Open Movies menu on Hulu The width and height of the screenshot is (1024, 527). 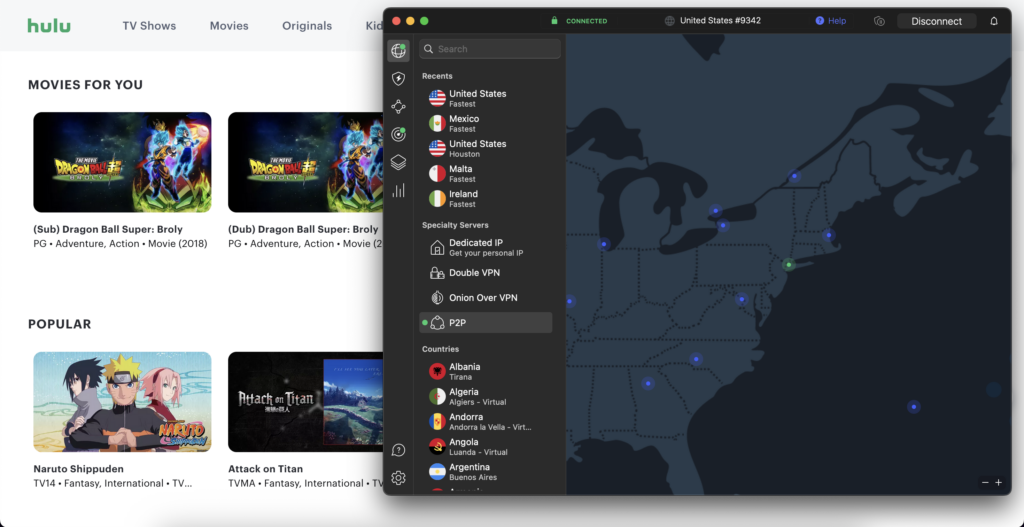229,26
